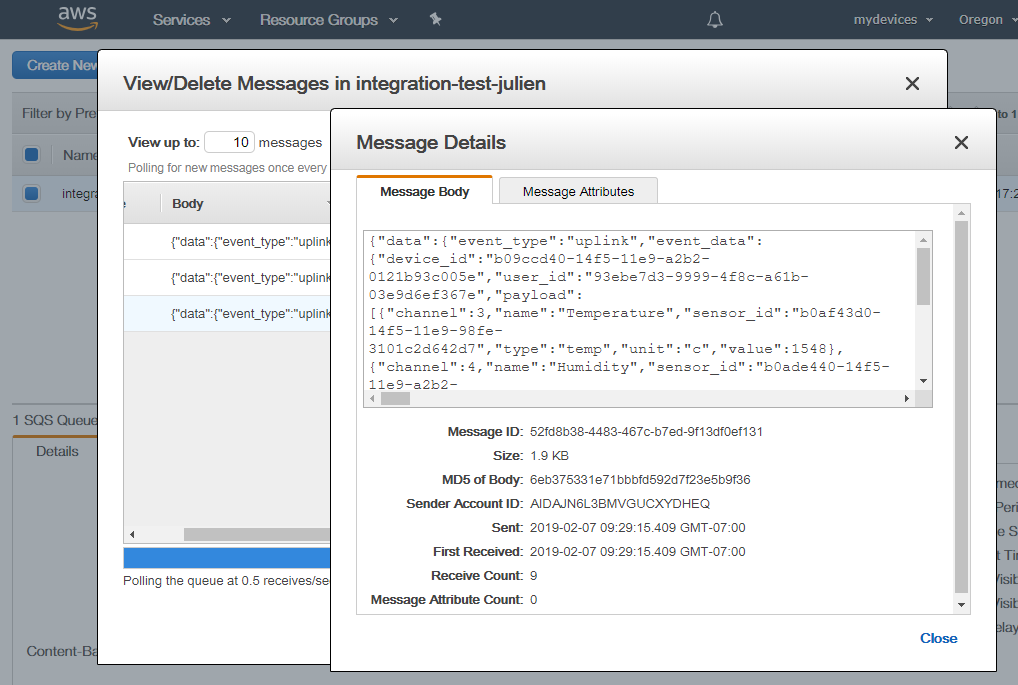Click the polling progress bar
The image size is (1018, 685).
coord(227,557)
